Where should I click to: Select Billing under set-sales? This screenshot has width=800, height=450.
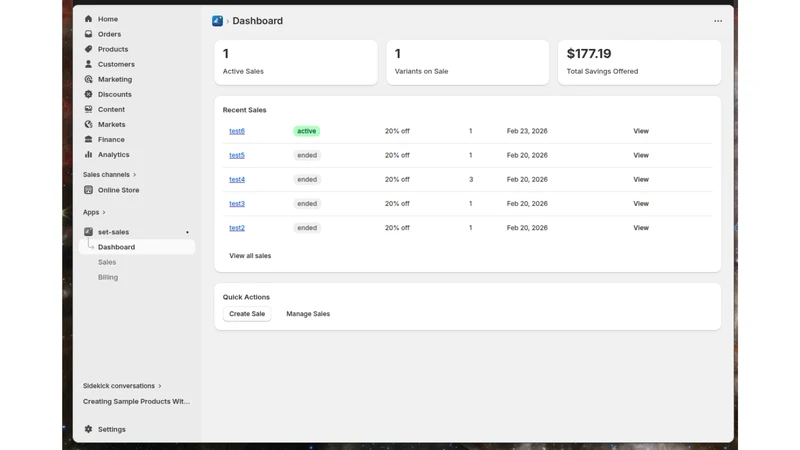108,277
